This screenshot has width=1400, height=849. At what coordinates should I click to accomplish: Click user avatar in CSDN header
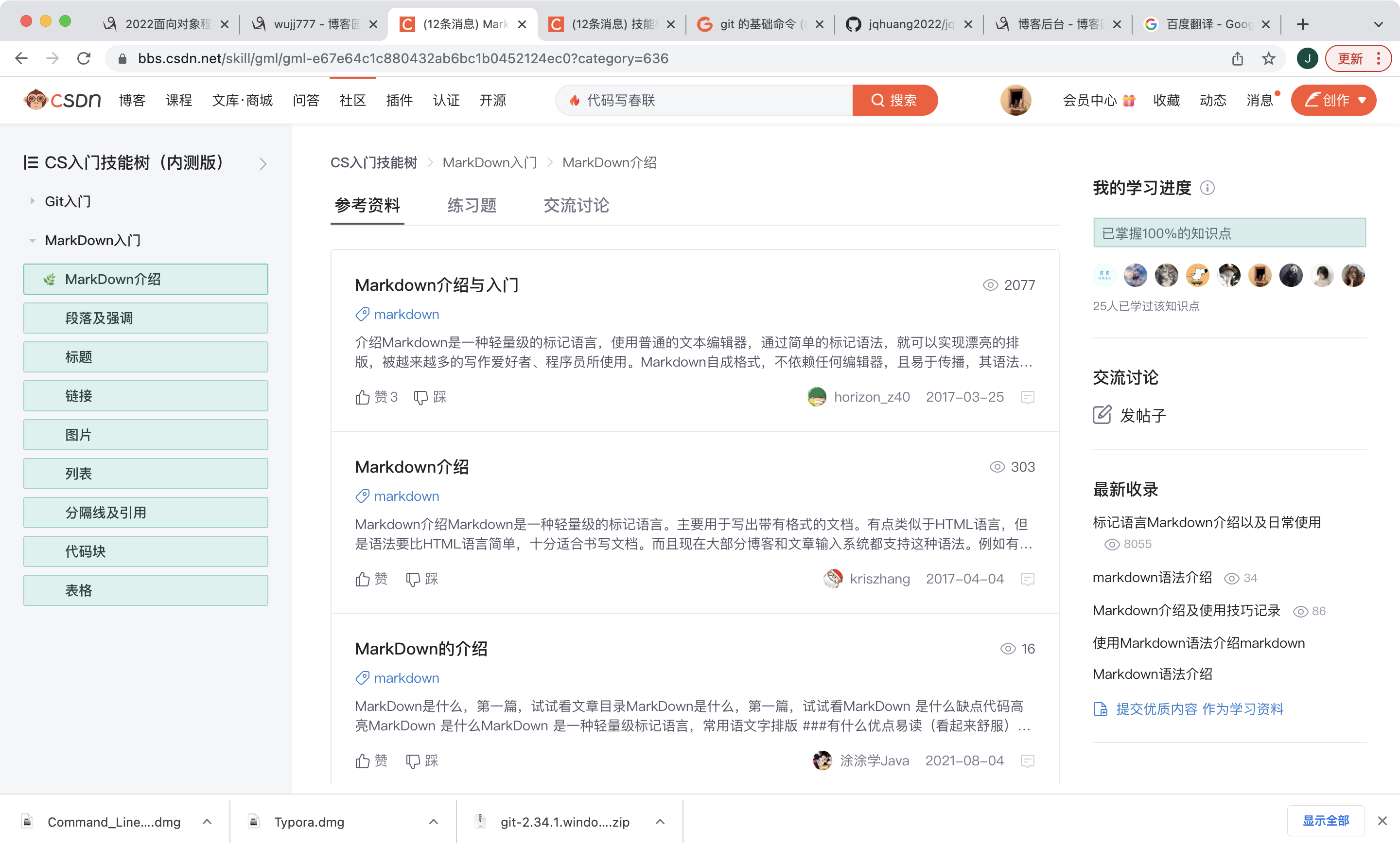tap(1015, 101)
